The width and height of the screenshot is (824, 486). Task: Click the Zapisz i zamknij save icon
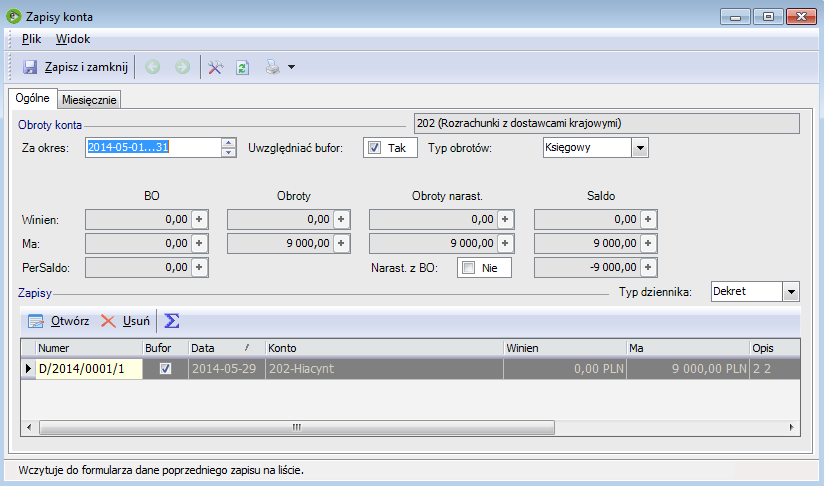tap(30, 67)
